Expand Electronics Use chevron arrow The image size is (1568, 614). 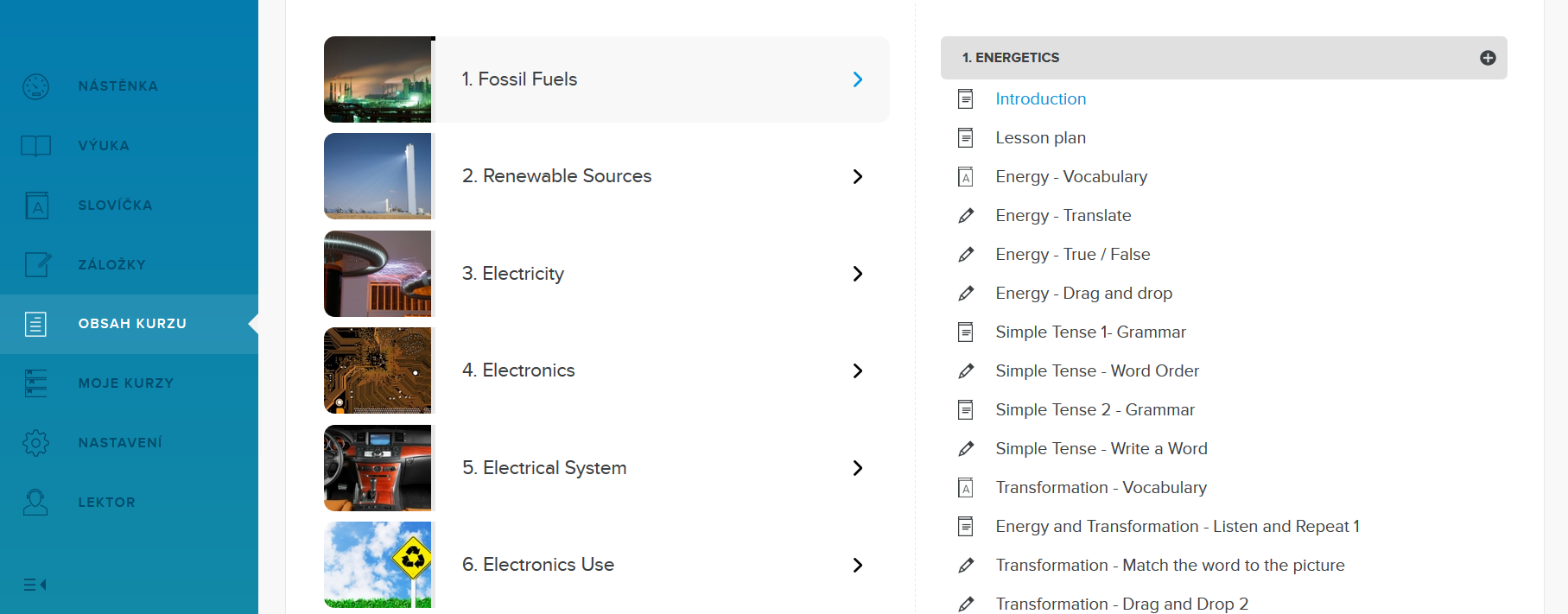coord(857,566)
